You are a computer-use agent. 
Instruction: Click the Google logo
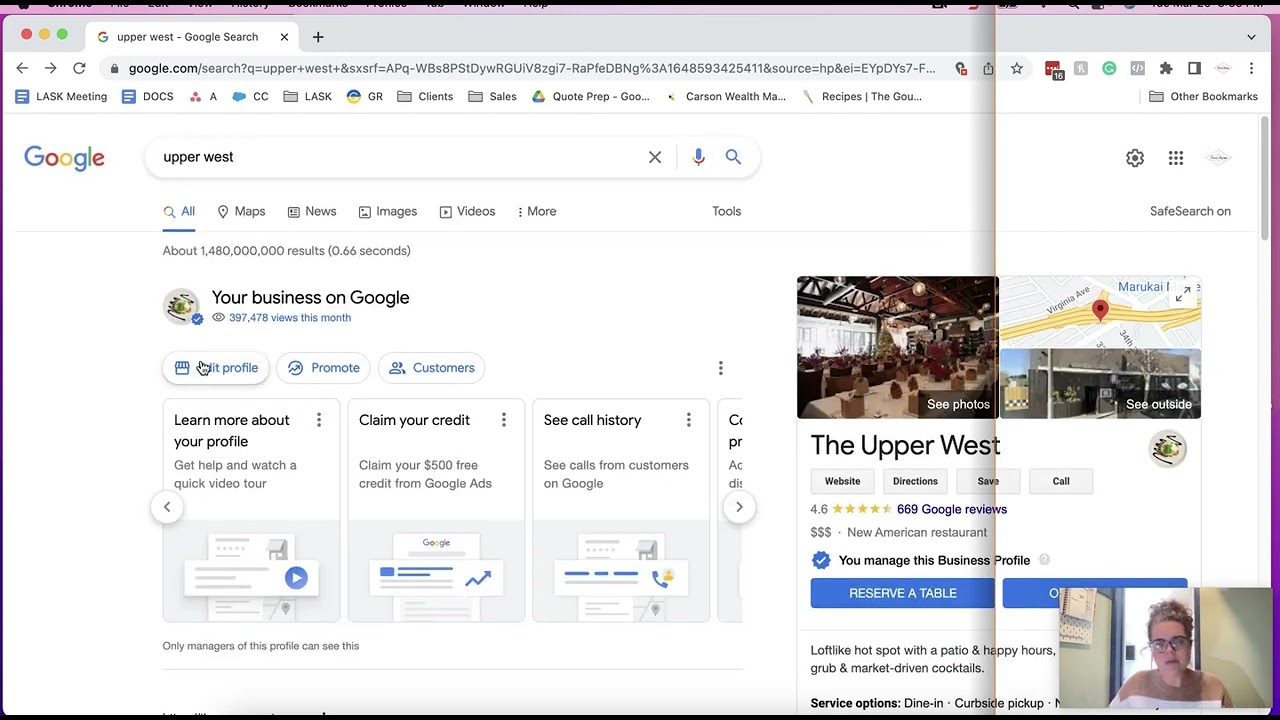point(64,158)
